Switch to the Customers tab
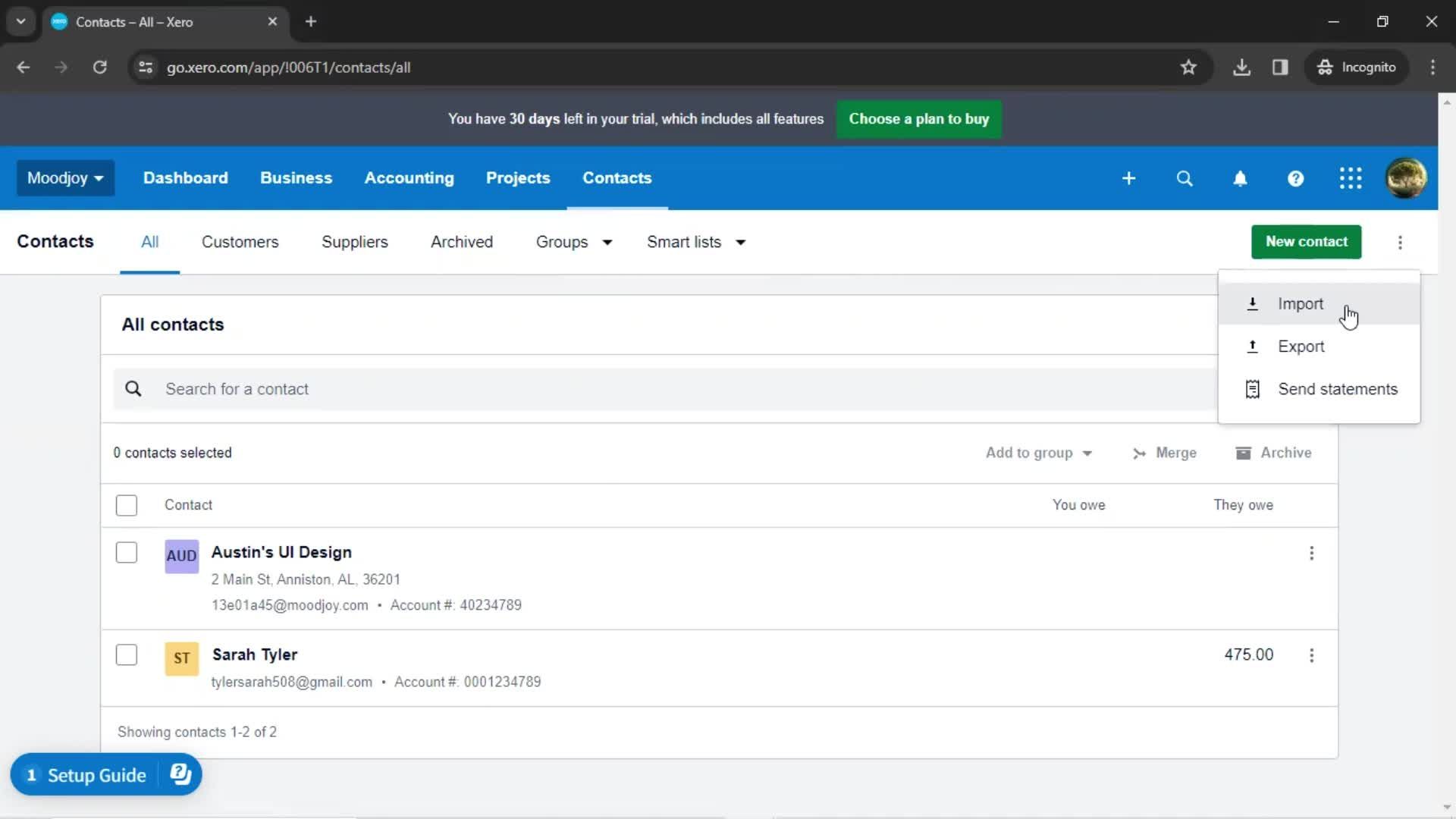The height and width of the screenshot is (819, 1456). [240, 243]
